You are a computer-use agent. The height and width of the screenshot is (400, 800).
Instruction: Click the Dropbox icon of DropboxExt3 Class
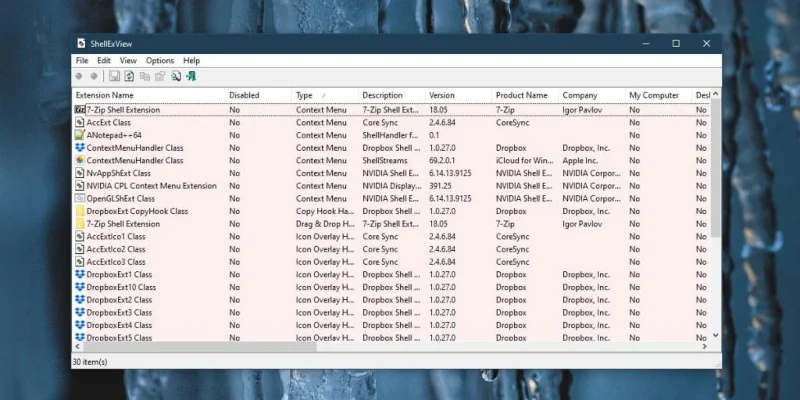click(80, 312)
